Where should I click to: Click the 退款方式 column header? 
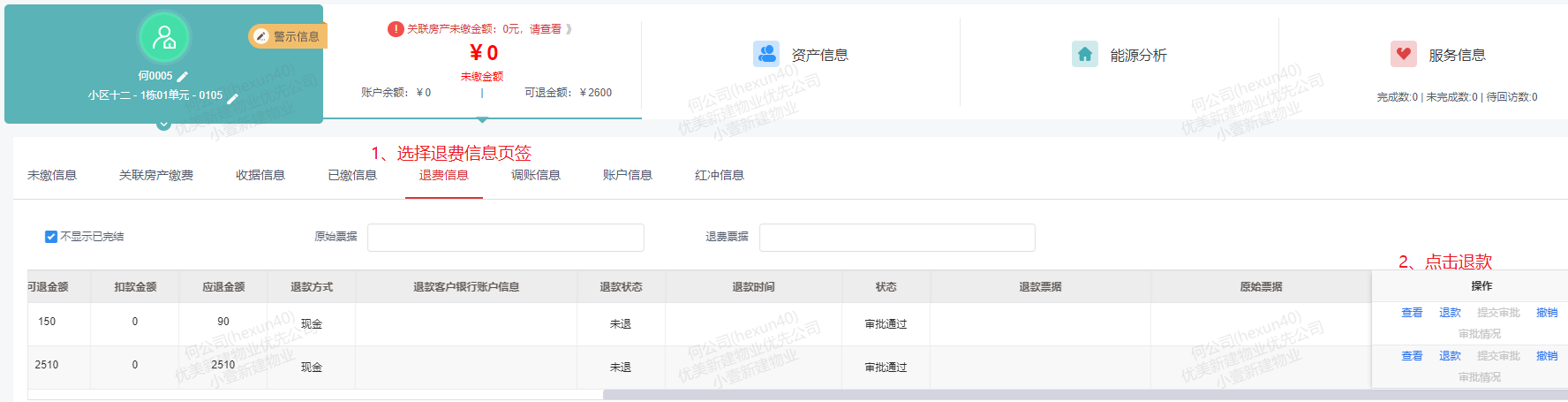point(312,287)
